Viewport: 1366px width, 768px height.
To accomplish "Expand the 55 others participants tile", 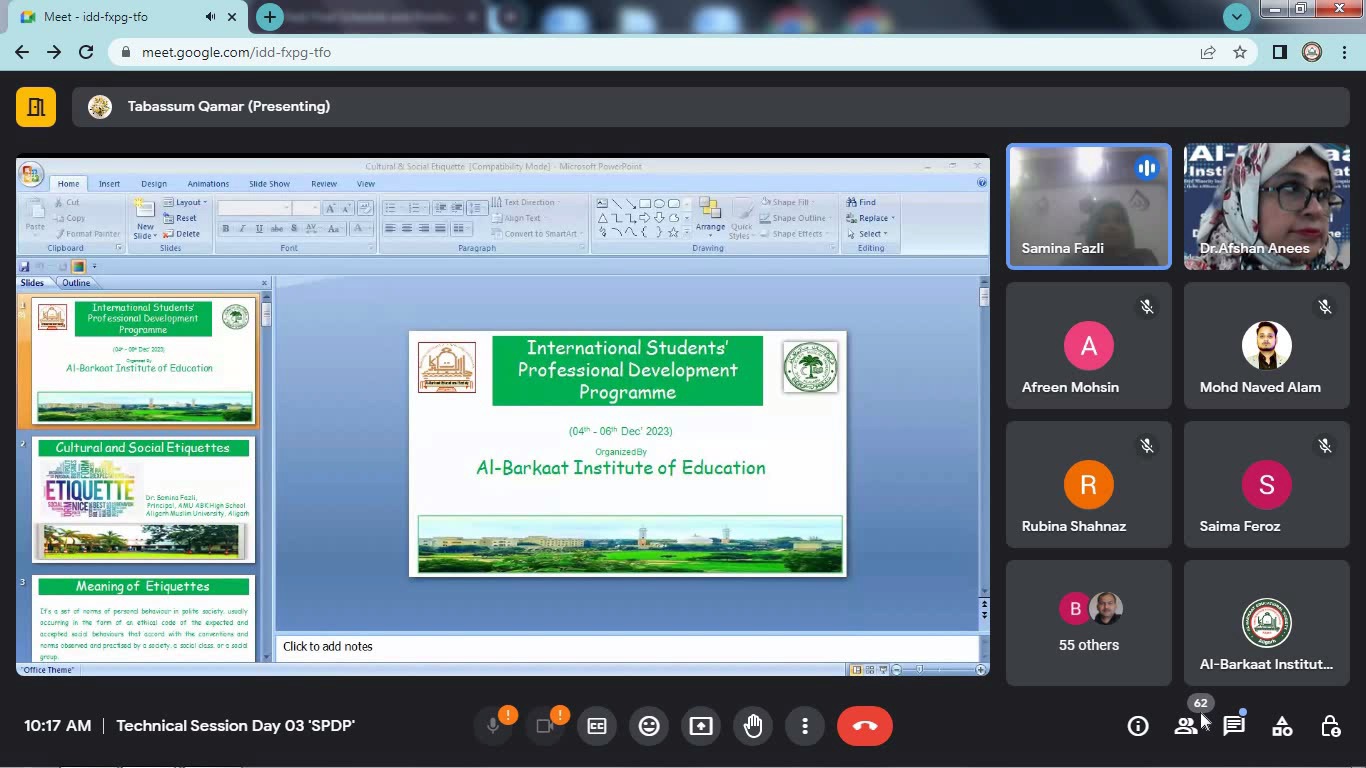I will [1088, 623].
